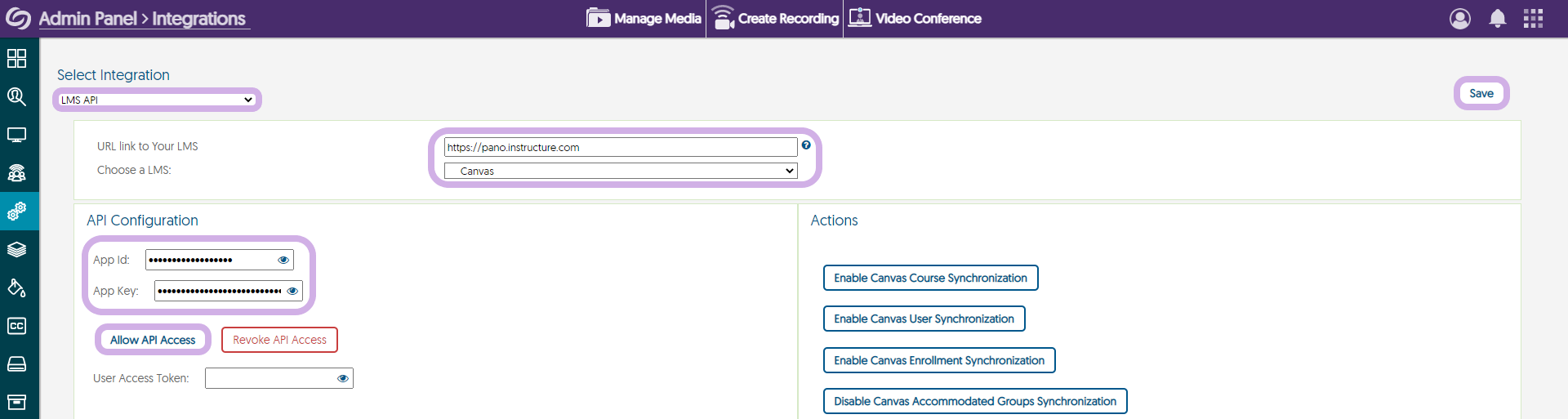Viewport: 1568px width, 419px height.
Task: Click the help icon beside LMS URL
Action: point(806,145)
